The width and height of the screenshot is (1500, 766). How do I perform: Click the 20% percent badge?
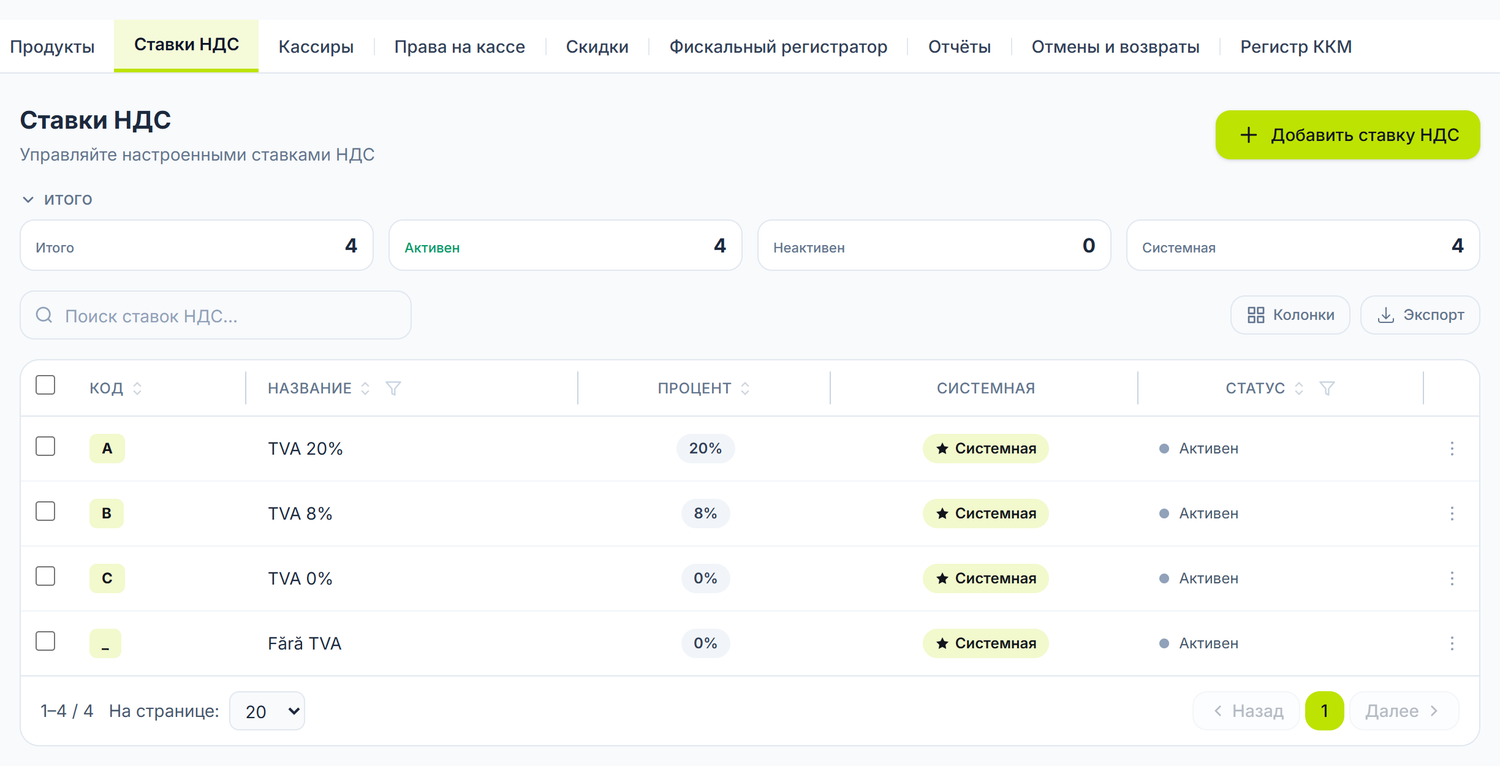click(705, 449)
